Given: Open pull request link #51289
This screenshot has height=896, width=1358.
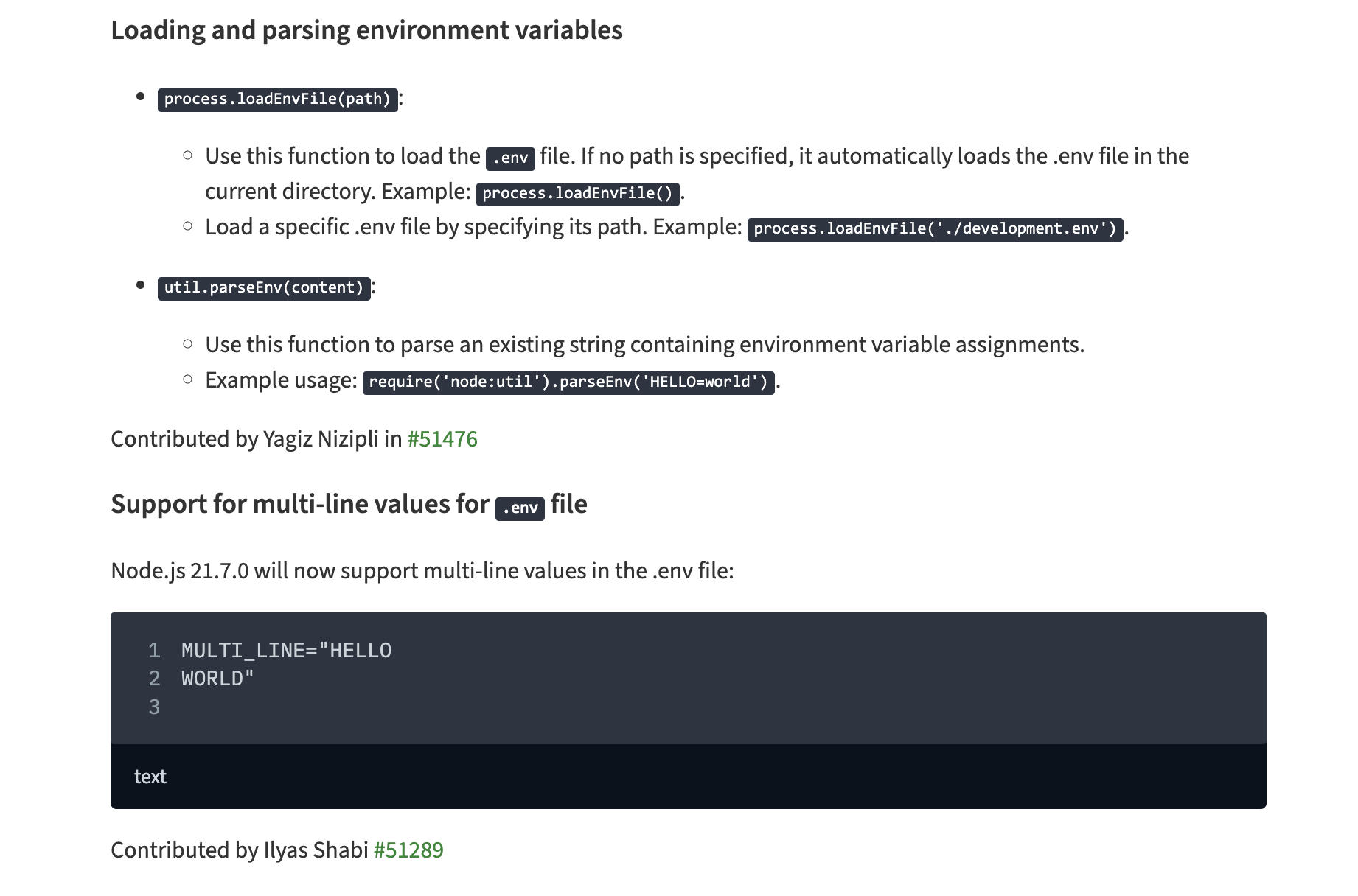Looking at the screenshot, I should click(x=408, y=850).
